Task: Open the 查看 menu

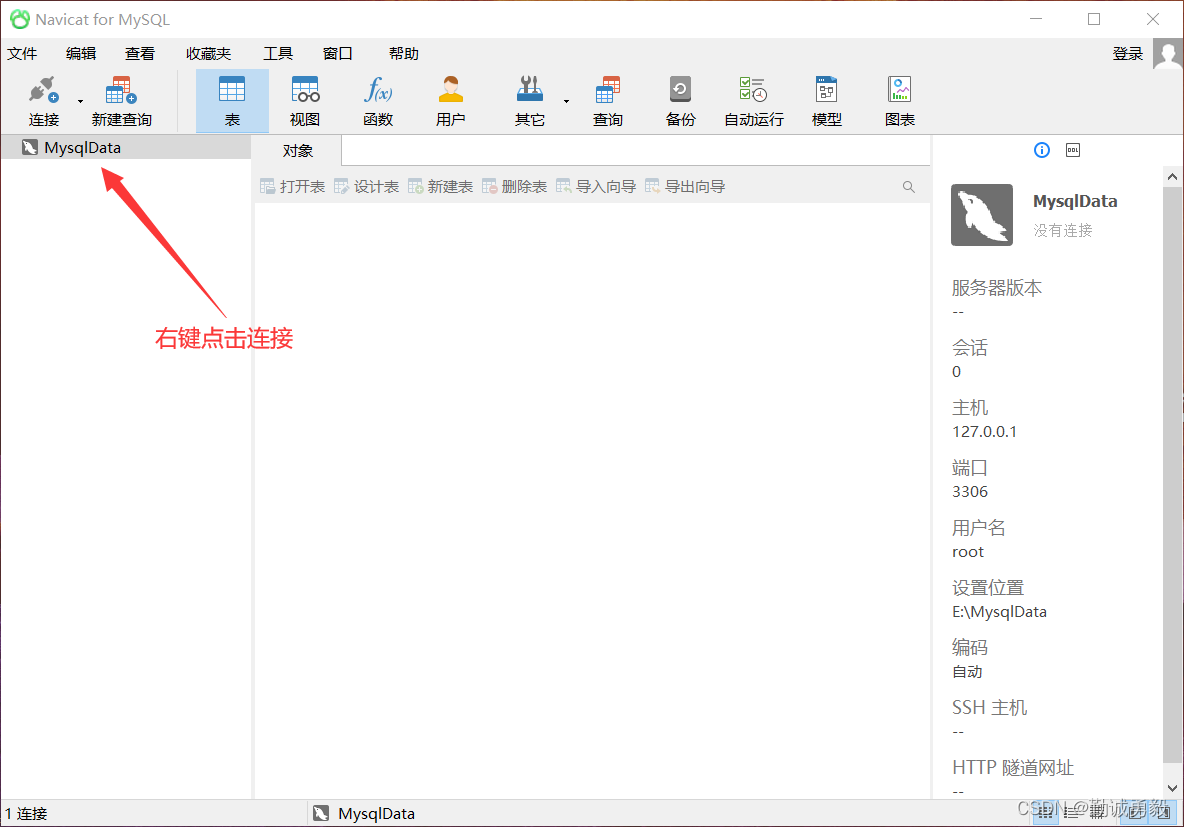Action: point(140,54)
